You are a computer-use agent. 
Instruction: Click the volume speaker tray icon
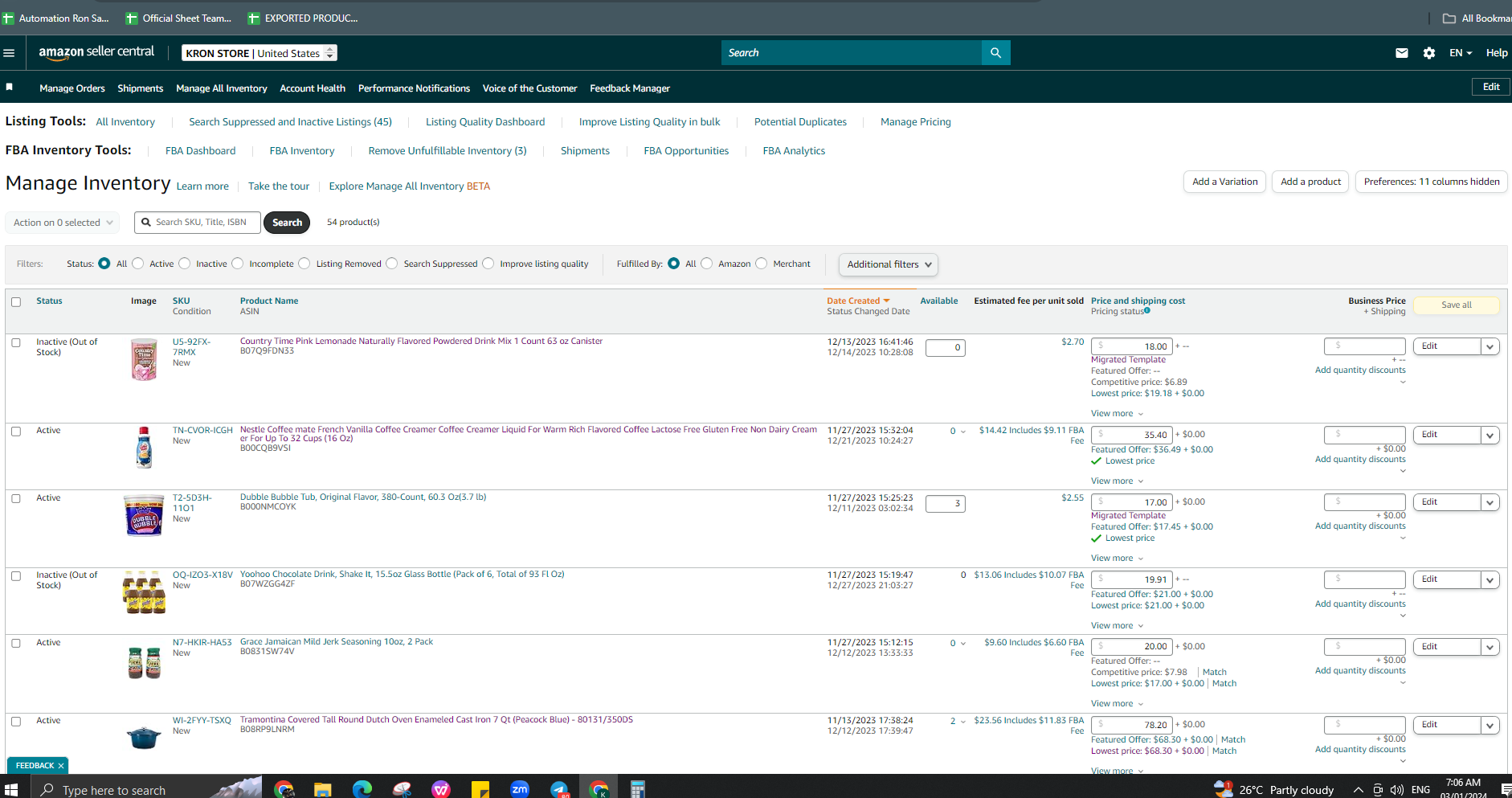(1397, 790)
